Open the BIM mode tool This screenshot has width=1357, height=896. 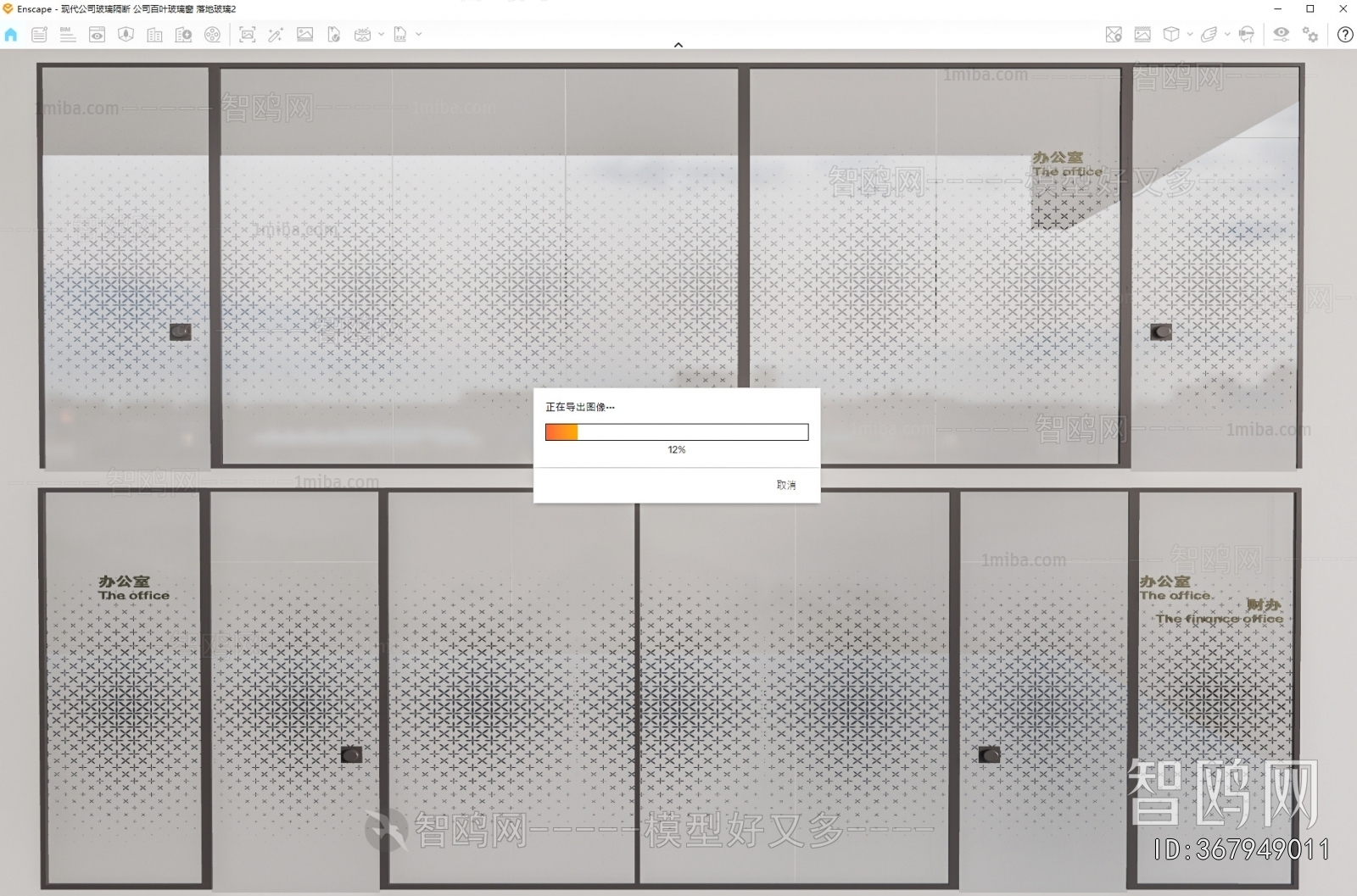[x=69, y=35]
